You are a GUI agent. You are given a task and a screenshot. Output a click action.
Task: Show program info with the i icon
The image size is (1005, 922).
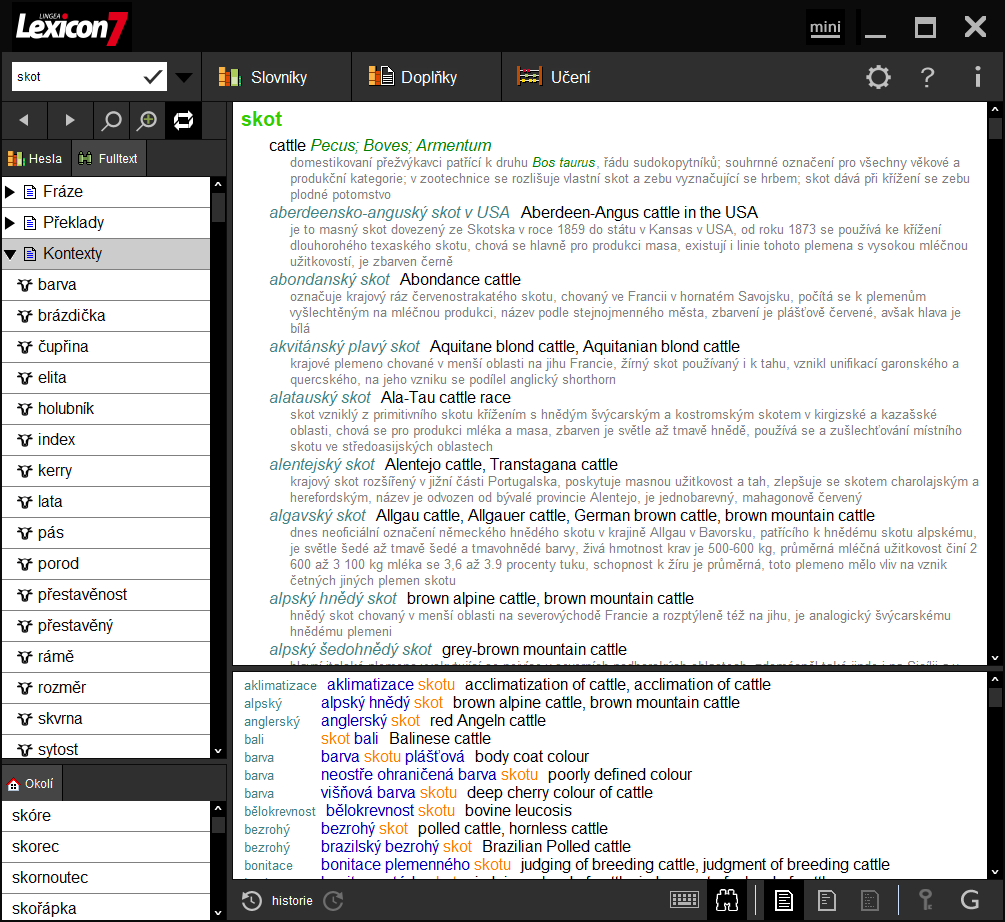coord(977,77)
